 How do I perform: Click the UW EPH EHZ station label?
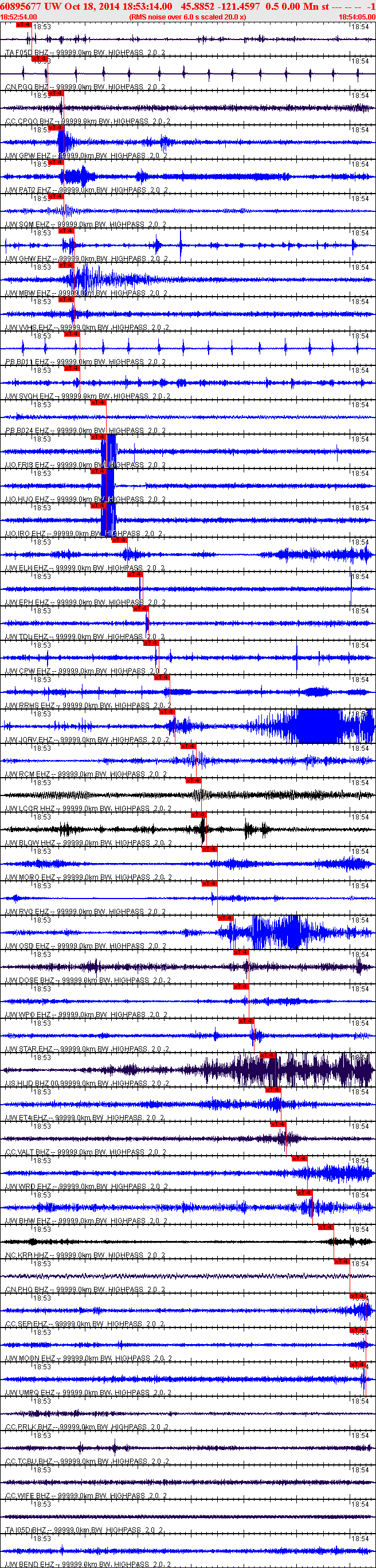28,602
